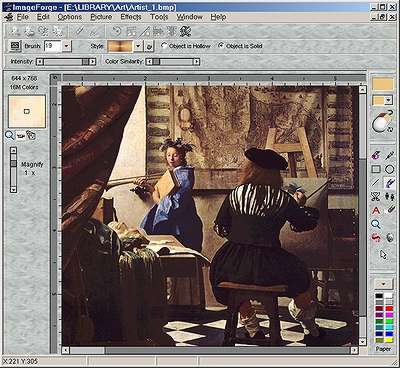400x368 pixels.
Task: Open the Style pattern dropdown
Action: pos(139,46)
